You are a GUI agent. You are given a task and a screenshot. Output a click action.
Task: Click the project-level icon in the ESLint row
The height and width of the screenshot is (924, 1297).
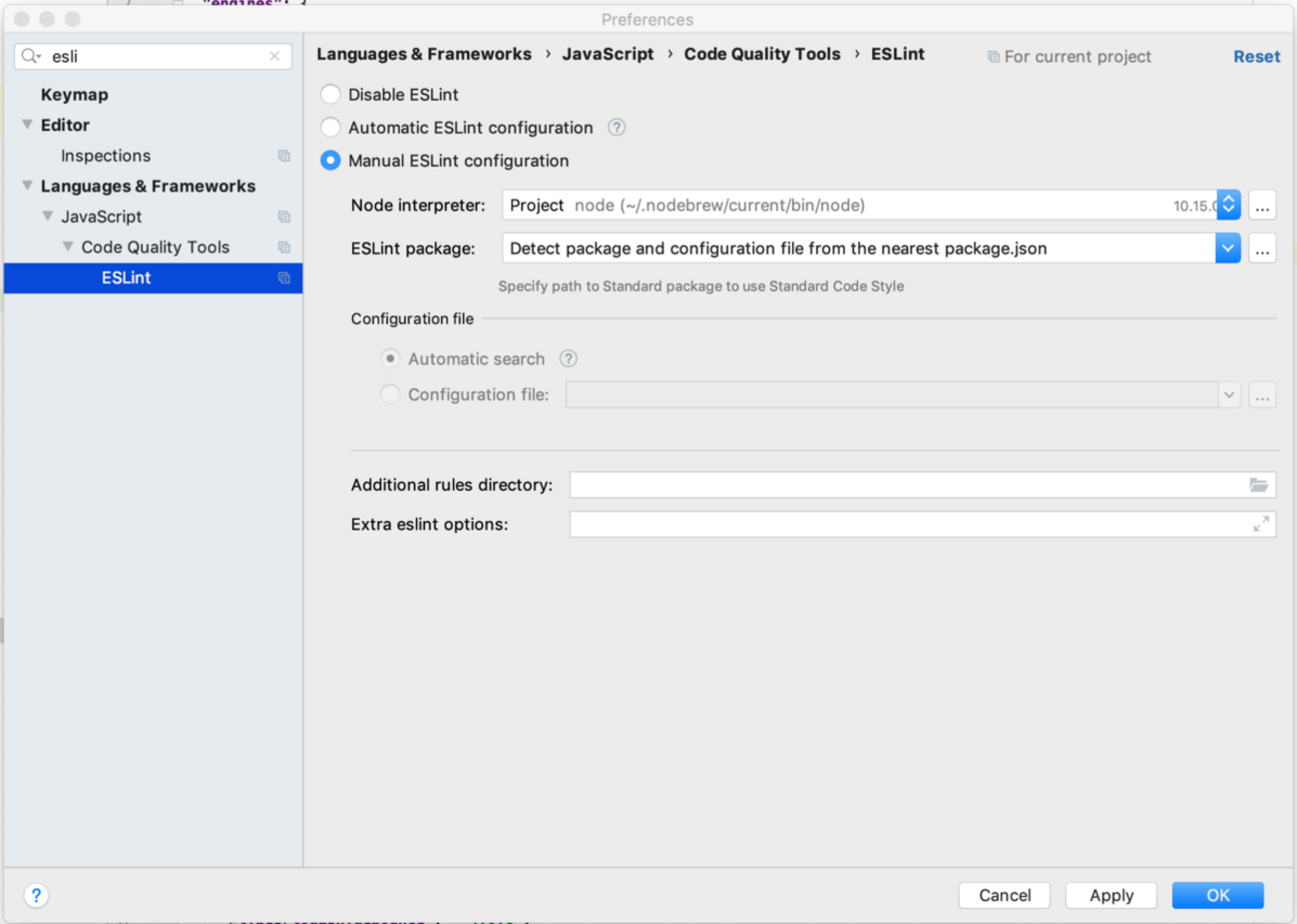284,277
